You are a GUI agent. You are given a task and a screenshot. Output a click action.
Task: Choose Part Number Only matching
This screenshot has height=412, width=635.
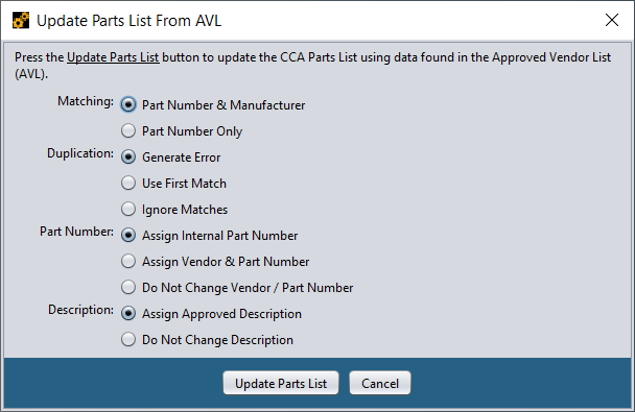128,131
